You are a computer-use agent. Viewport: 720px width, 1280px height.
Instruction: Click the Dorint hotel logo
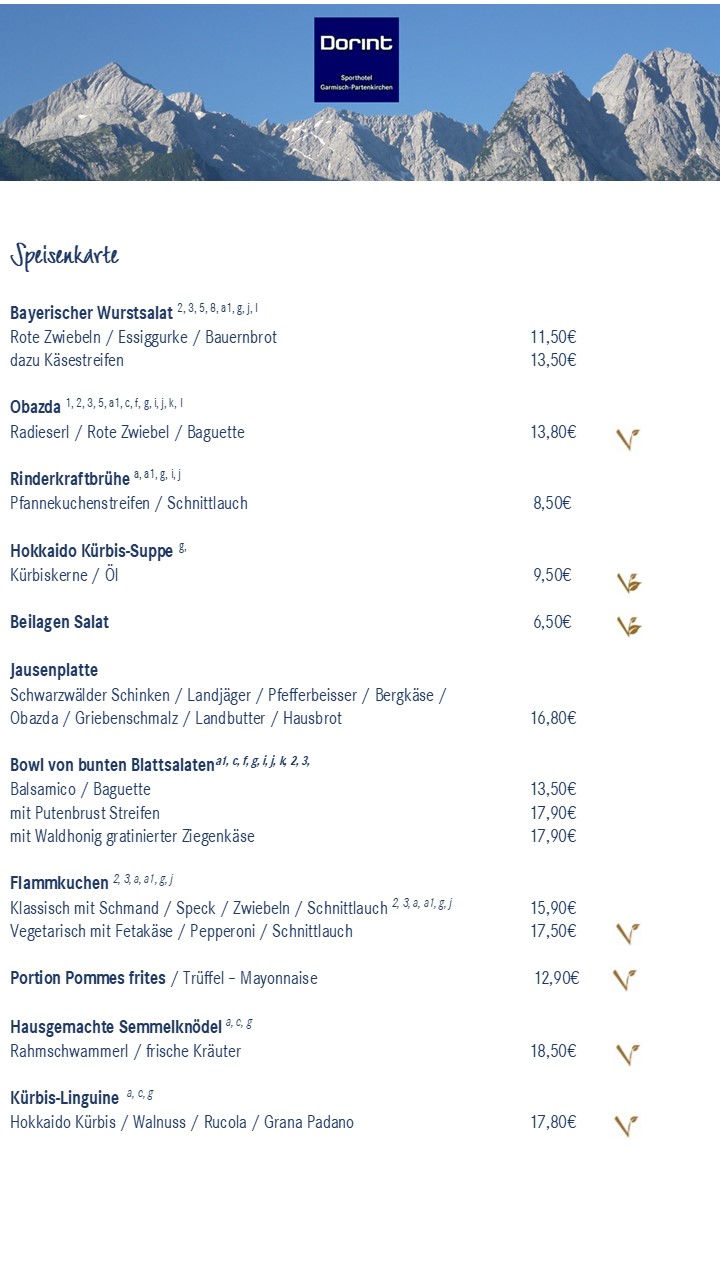(x=356, y=59)
